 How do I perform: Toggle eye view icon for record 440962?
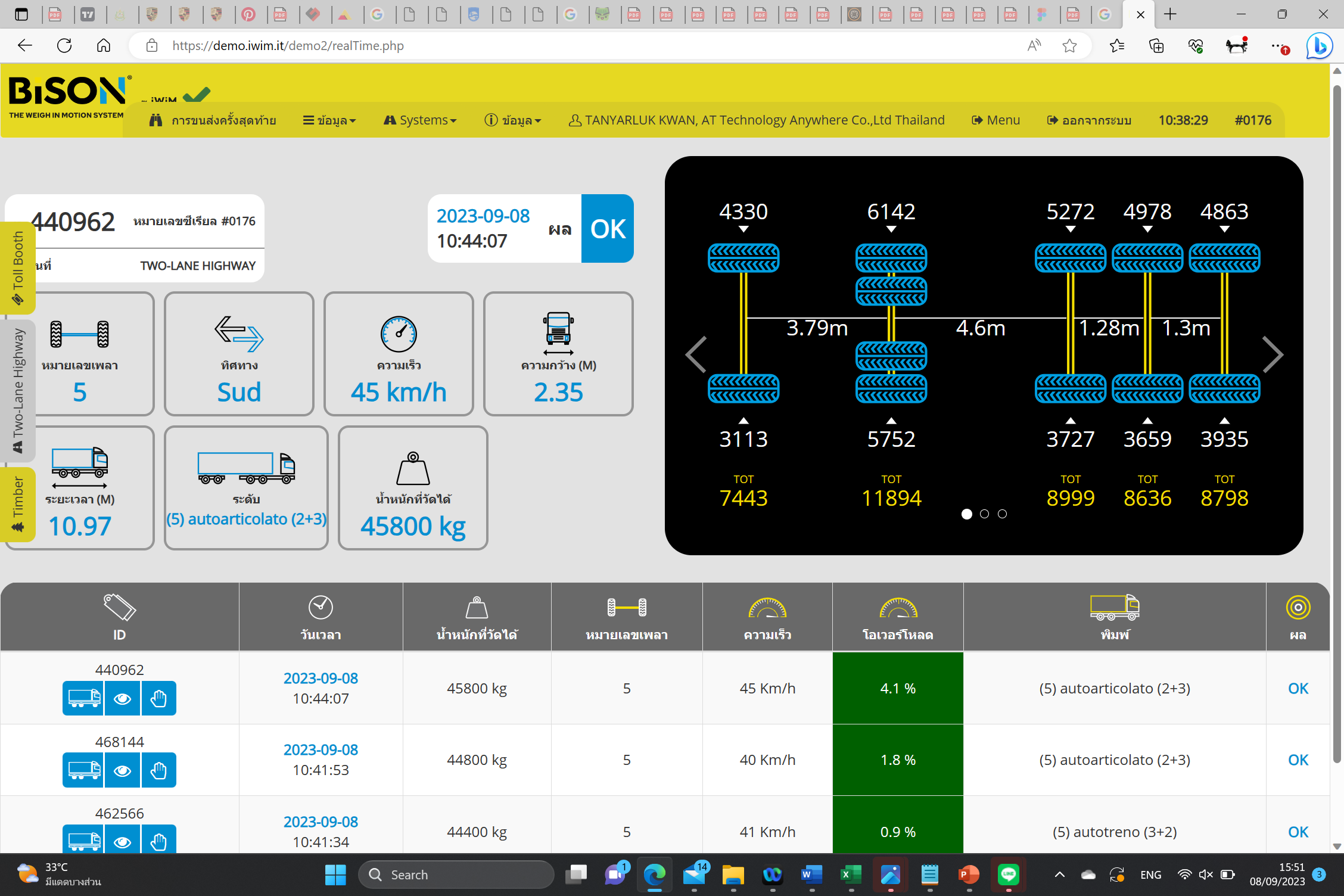tap(122, 698)
